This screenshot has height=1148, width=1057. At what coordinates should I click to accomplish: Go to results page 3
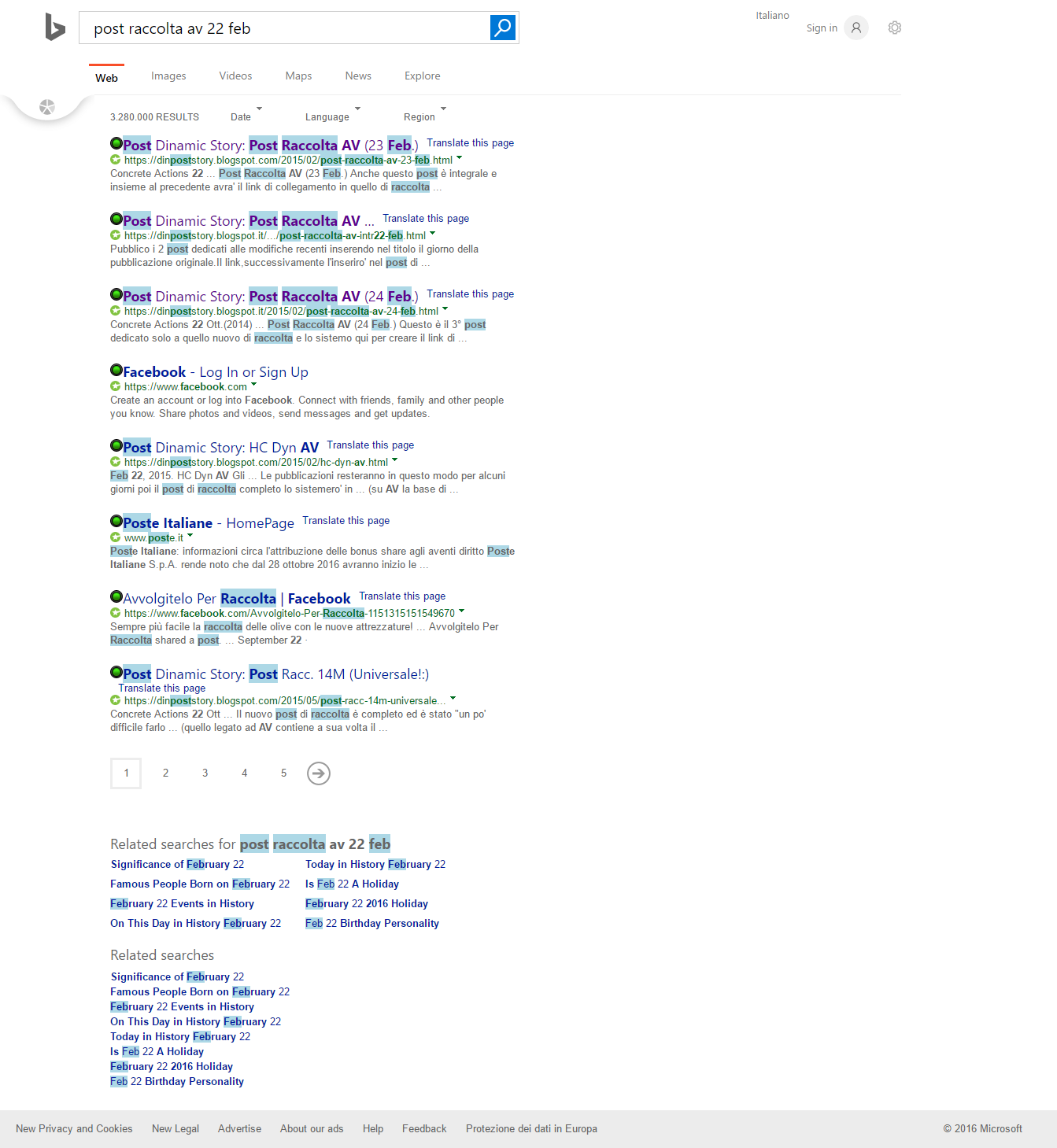point(205,773)
